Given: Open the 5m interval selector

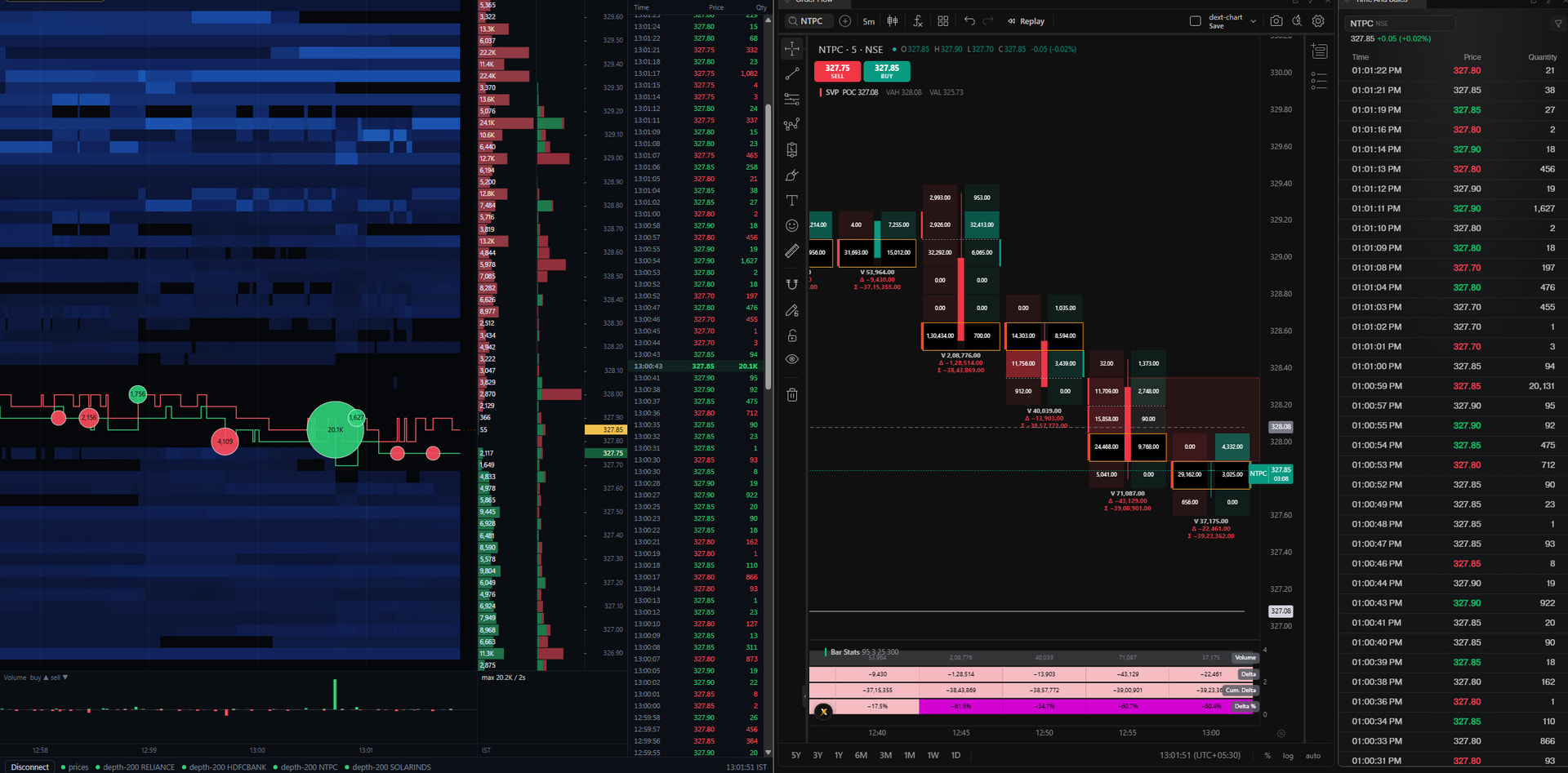Looking at the screenshot, I should tap(869, 21).
